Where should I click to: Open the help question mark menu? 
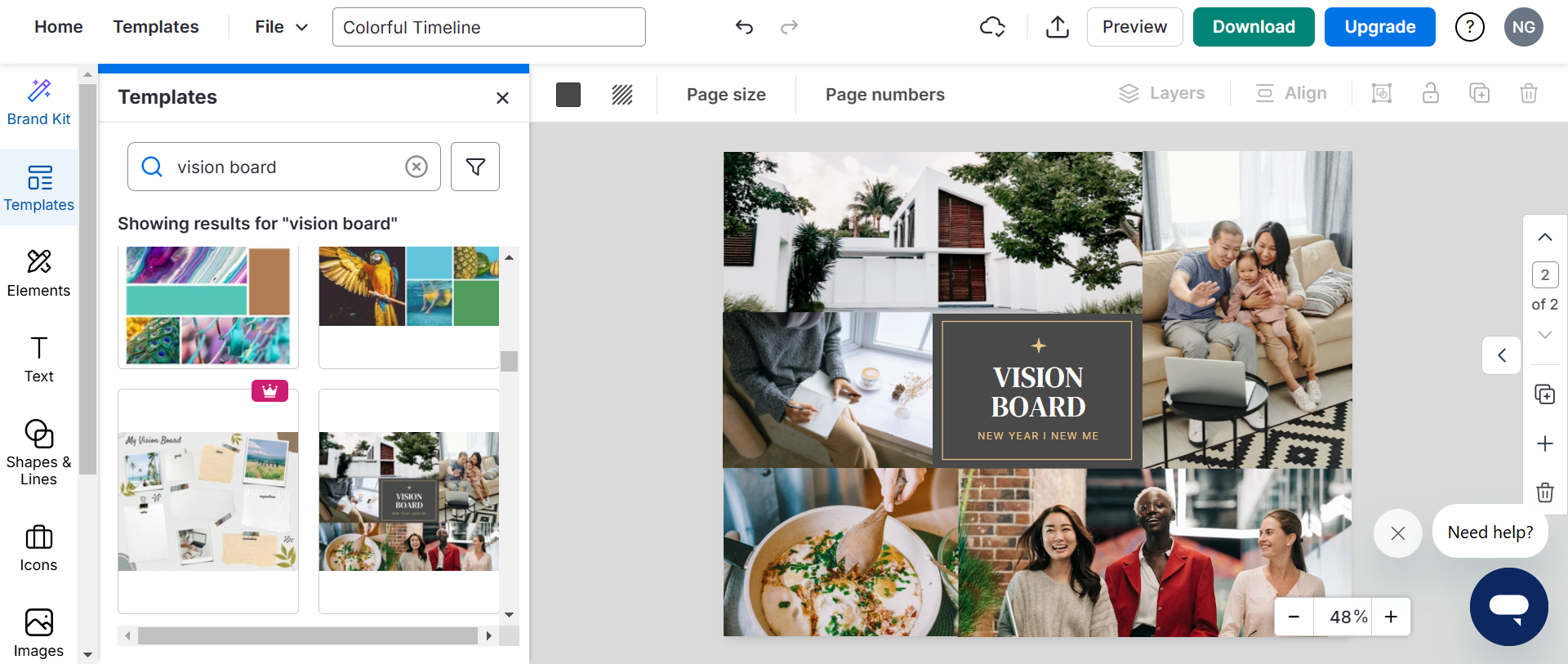(1470, 27)
